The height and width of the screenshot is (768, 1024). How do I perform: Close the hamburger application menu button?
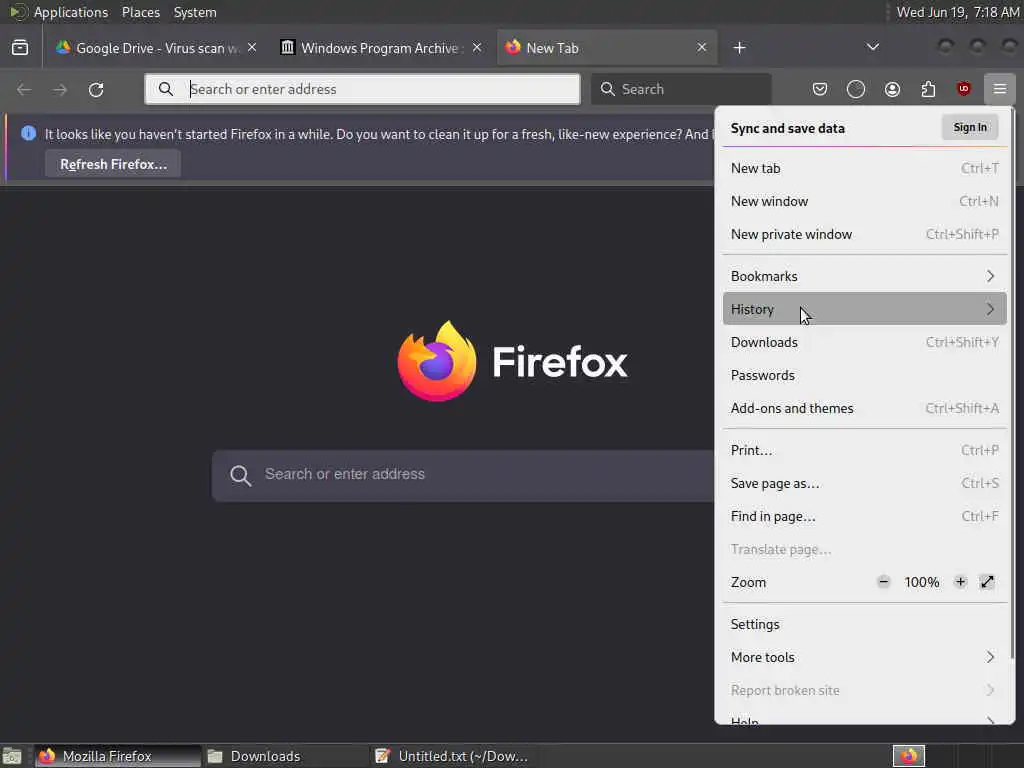(1000, 89)
